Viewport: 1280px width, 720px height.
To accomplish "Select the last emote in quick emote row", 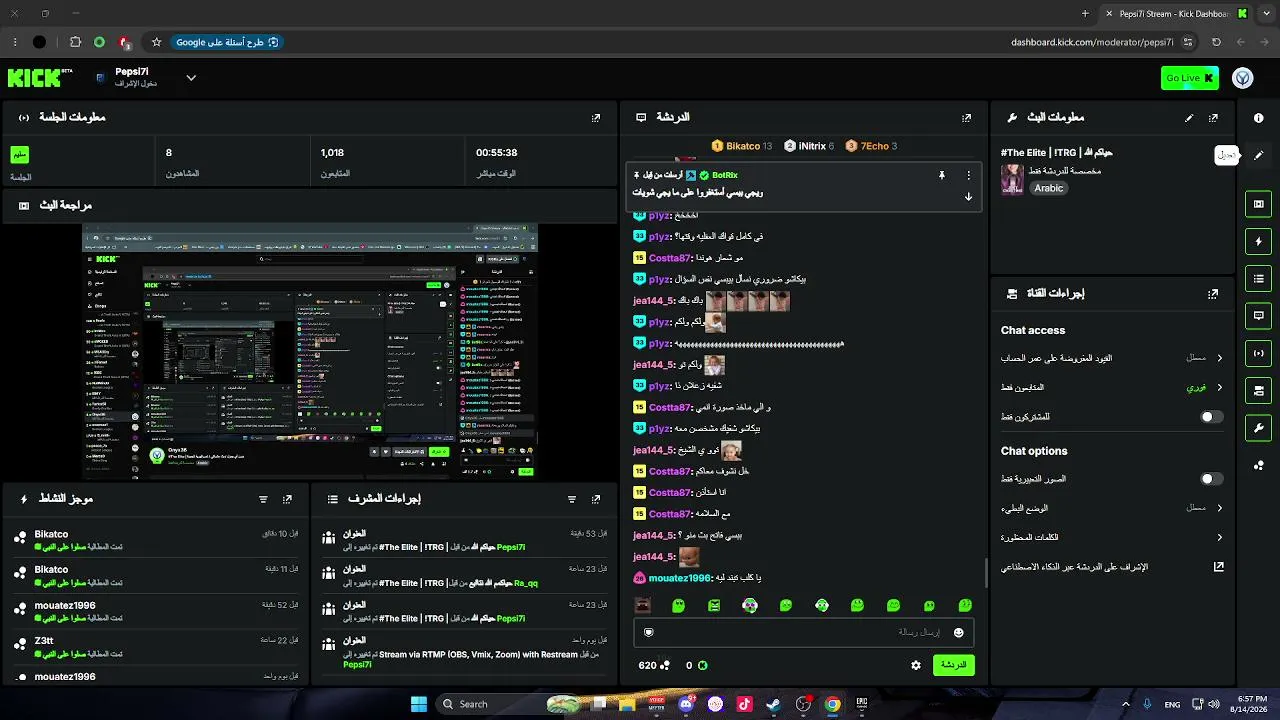I will pyautogui.click(x=965, y=605).
